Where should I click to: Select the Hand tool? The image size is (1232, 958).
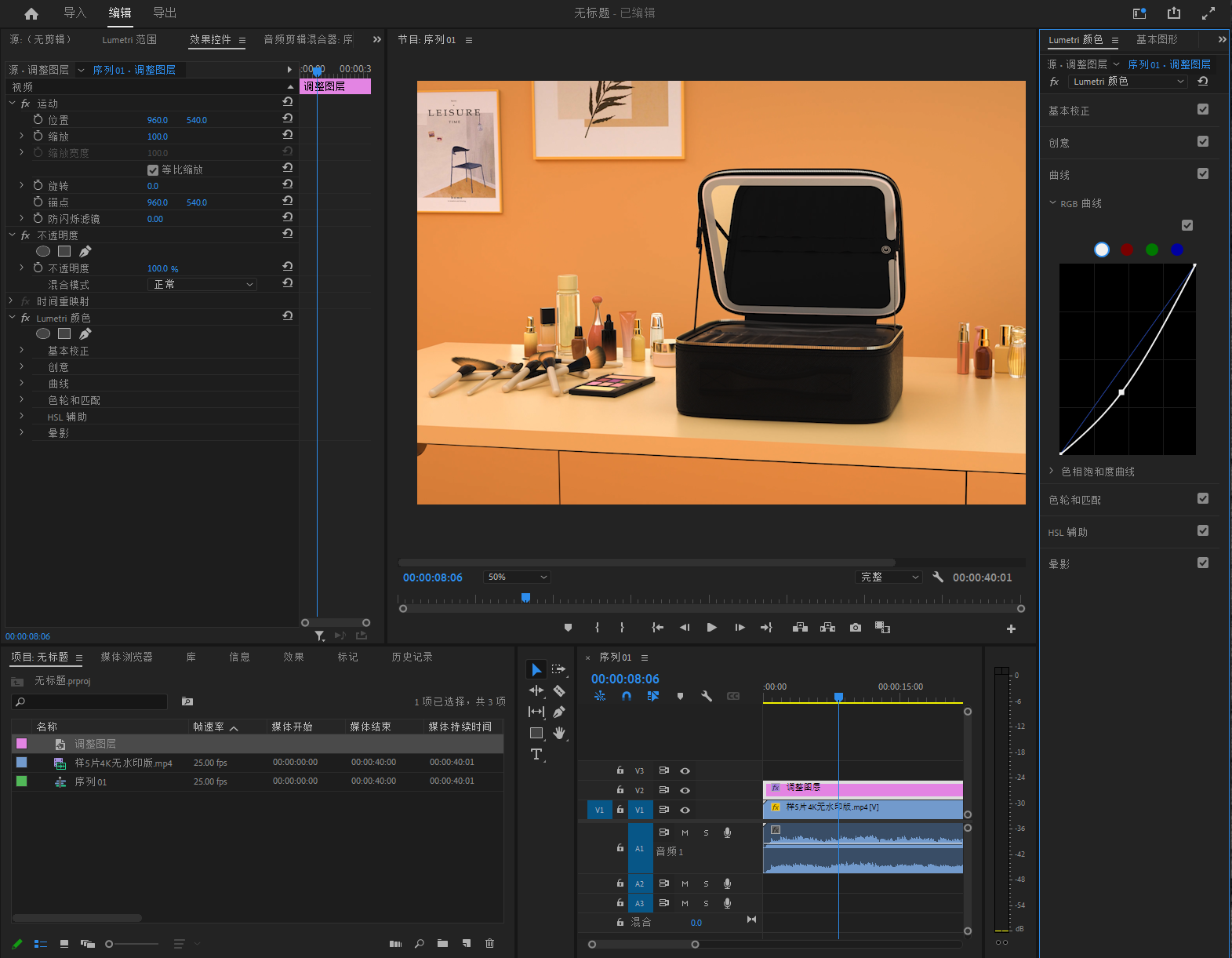click(x=559, y=733)
